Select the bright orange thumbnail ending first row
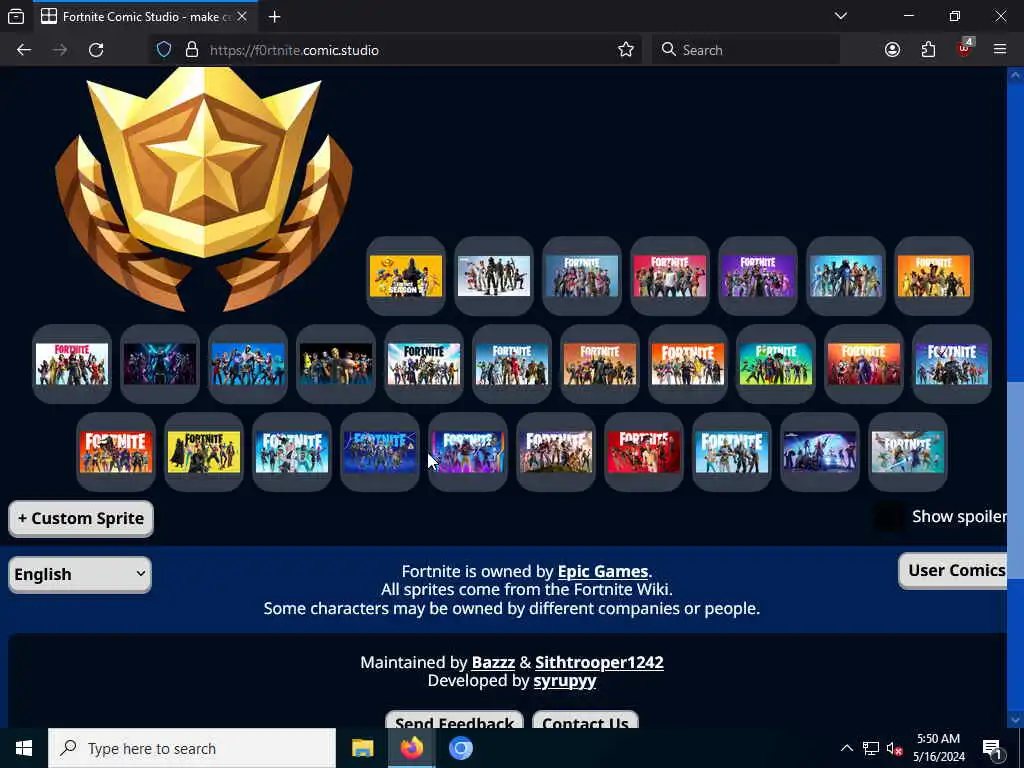The height and width of the screenshot is (768, 1024). click(934, 276)
